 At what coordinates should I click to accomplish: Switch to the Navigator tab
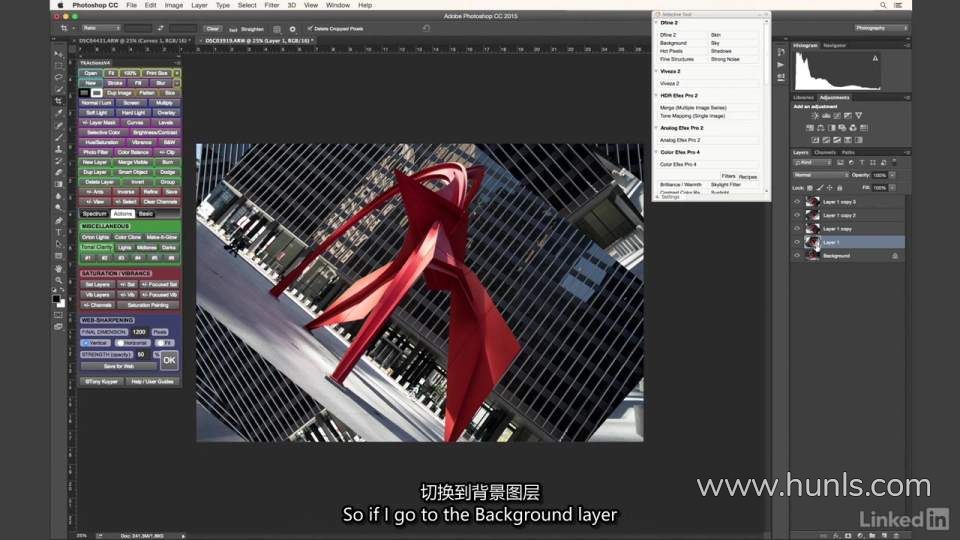834,45
